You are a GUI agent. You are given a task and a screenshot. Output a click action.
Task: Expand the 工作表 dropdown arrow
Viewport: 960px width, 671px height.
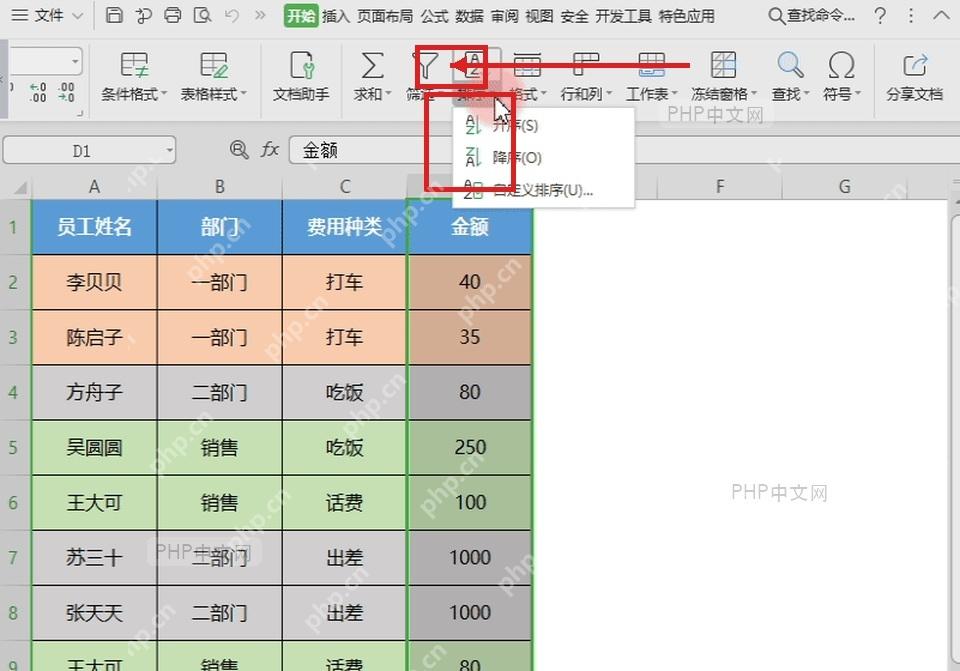pyautogui.click(x=675, y=94)
